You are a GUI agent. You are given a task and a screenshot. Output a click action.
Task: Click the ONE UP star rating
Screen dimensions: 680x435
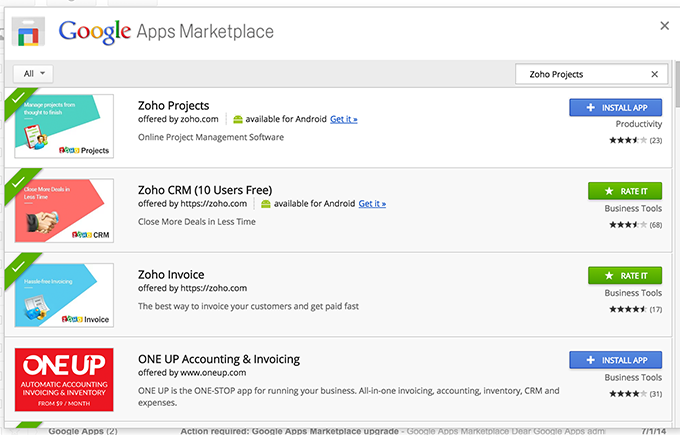click(628, 393)
